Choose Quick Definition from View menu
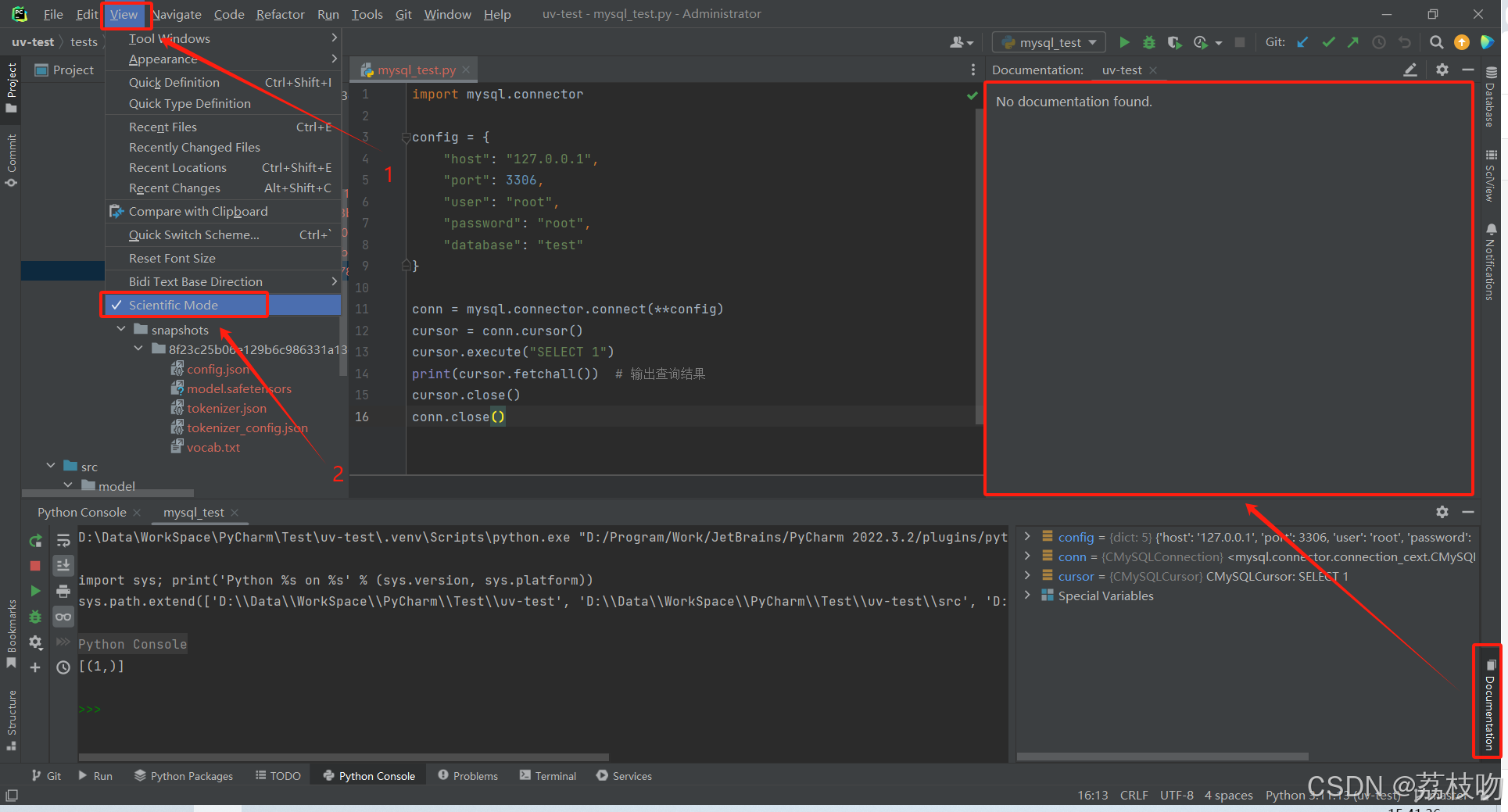The width and height of the screenshot is (1508, 812). coord(224,82)
